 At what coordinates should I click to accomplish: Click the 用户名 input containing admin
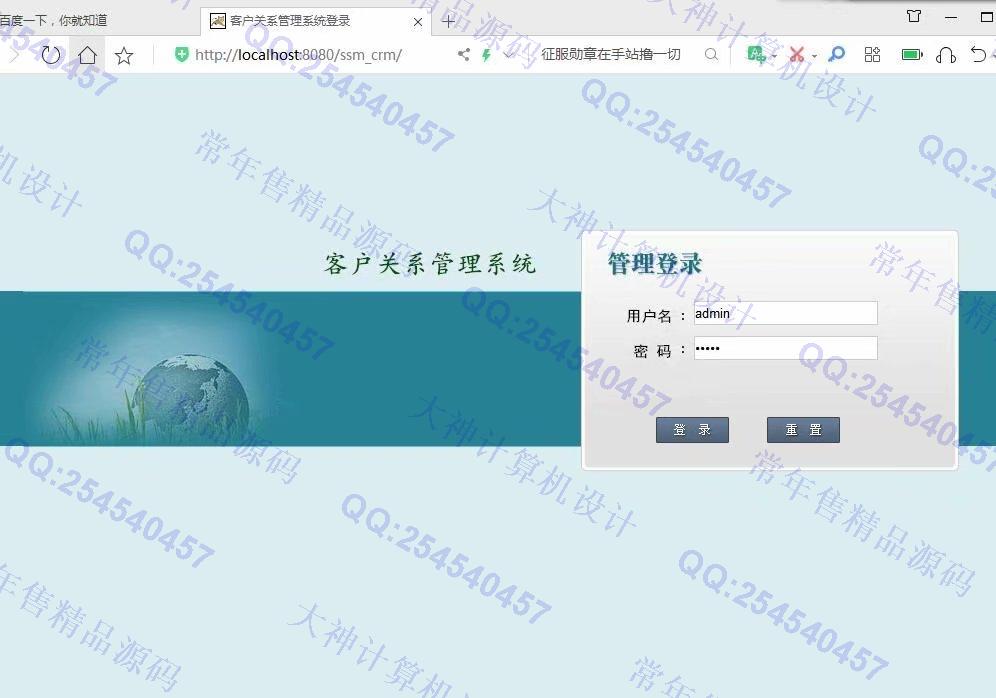786,313
